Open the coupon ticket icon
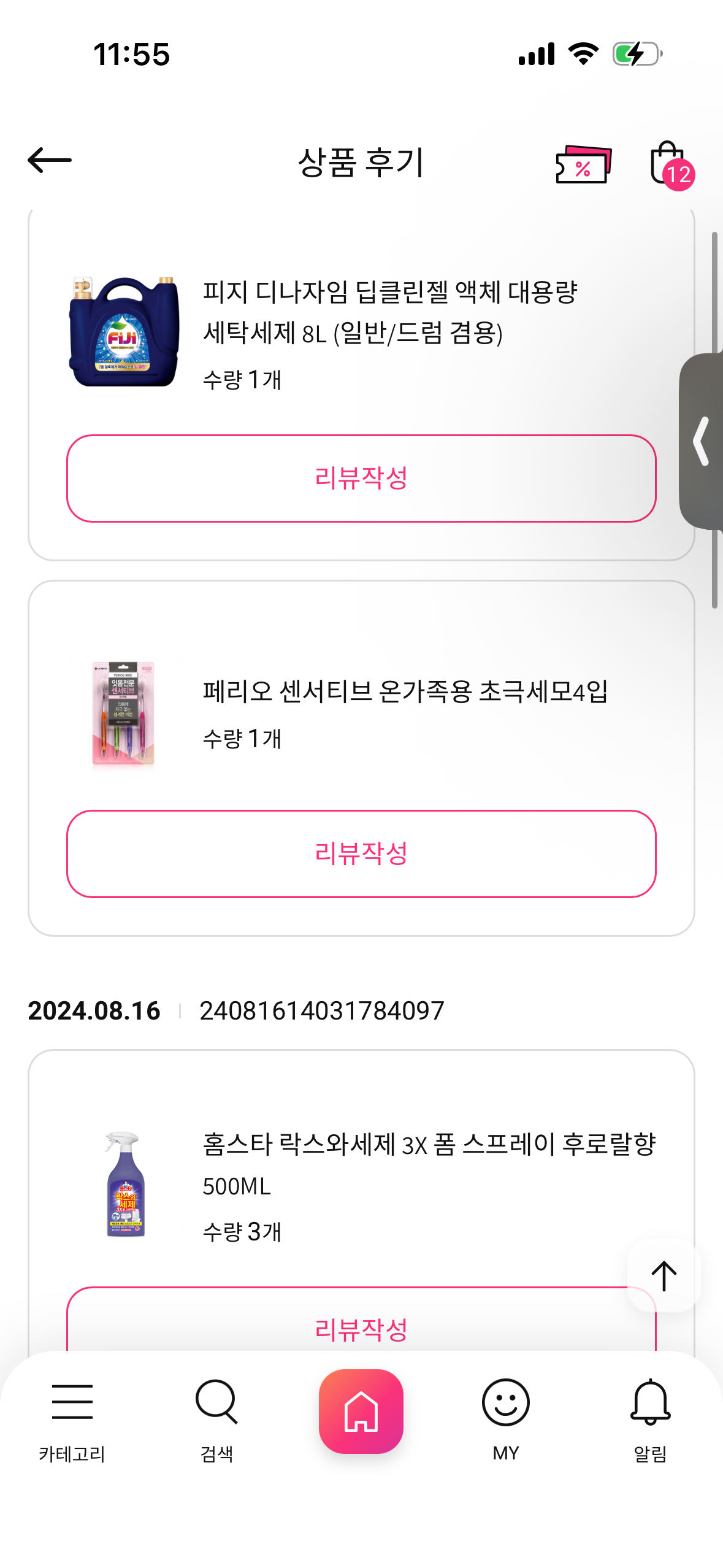Viewport: 723px width, 1568px height. click(583, 164)
